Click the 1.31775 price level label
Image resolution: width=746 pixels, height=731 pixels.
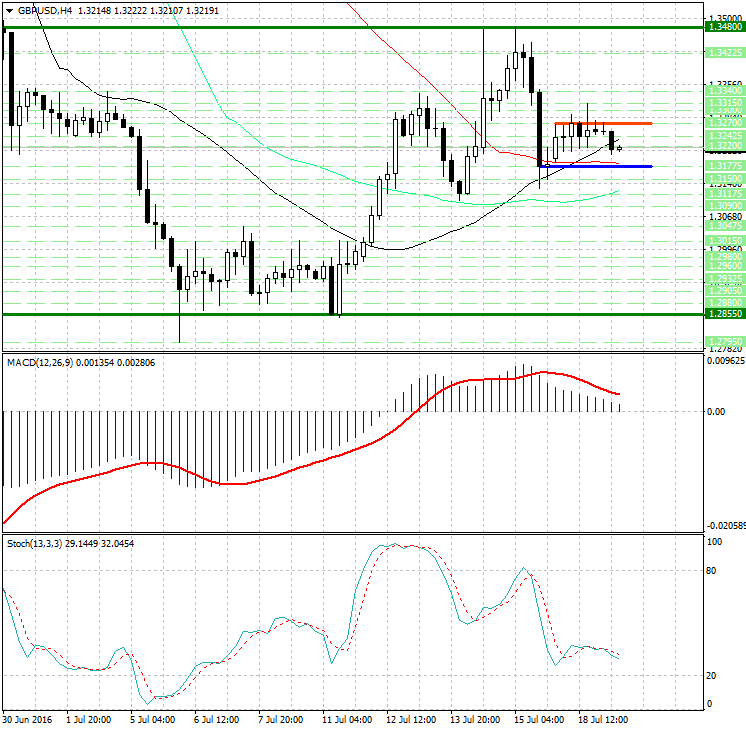pyautogui.click(x=725, y=166)
